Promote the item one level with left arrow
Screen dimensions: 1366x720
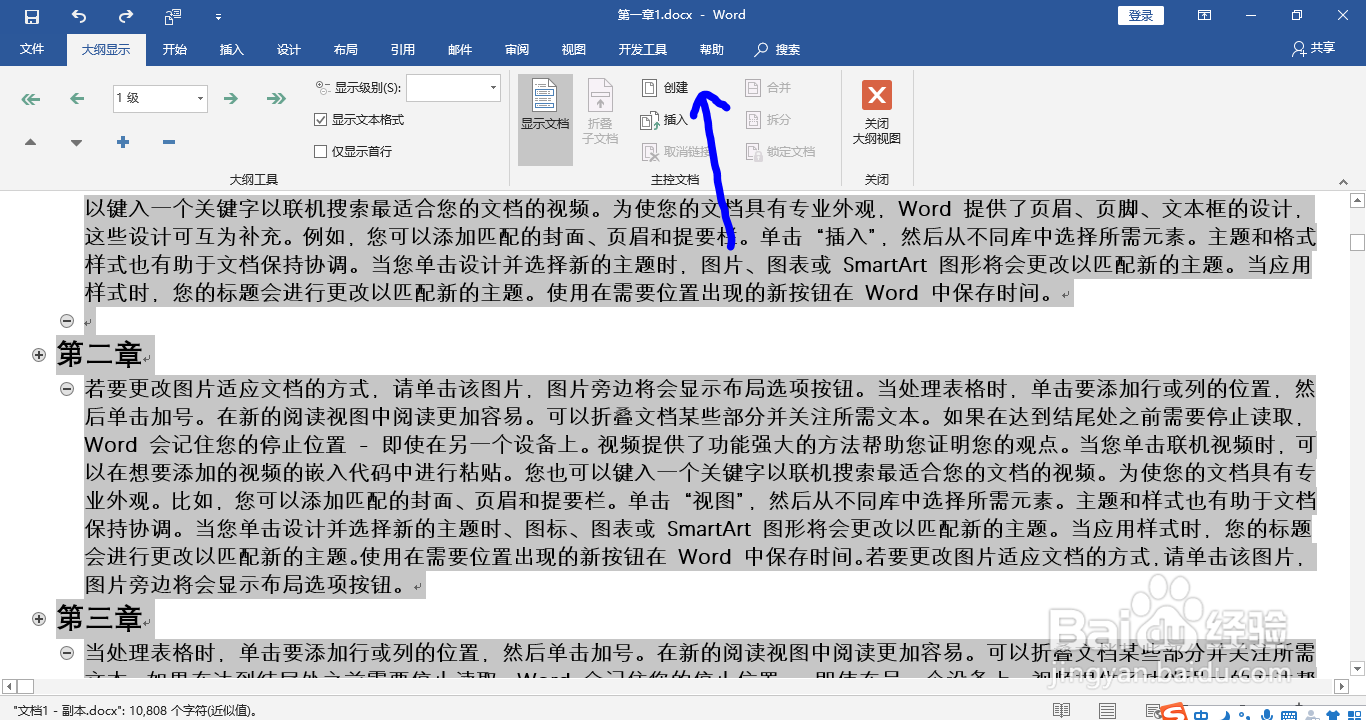77,98
